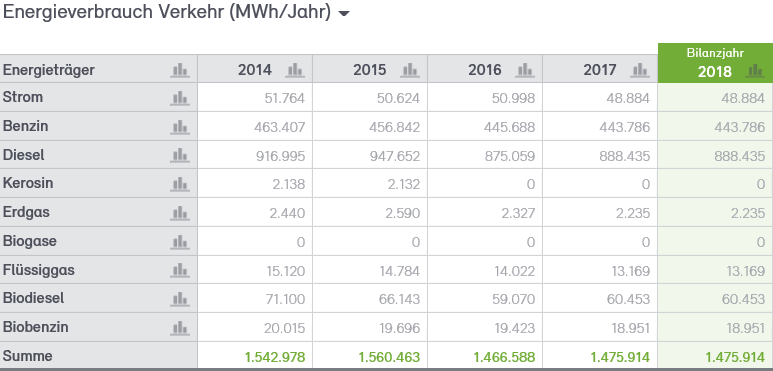
Task: Select the Energieträger column header label
Action: pyautogui.click(x=48, y=70)
